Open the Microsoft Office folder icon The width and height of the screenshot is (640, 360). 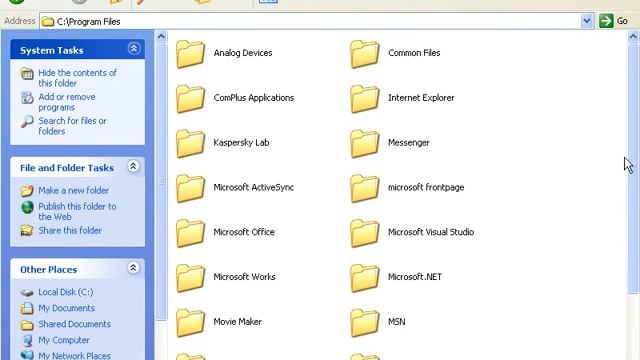click(190, 233)
